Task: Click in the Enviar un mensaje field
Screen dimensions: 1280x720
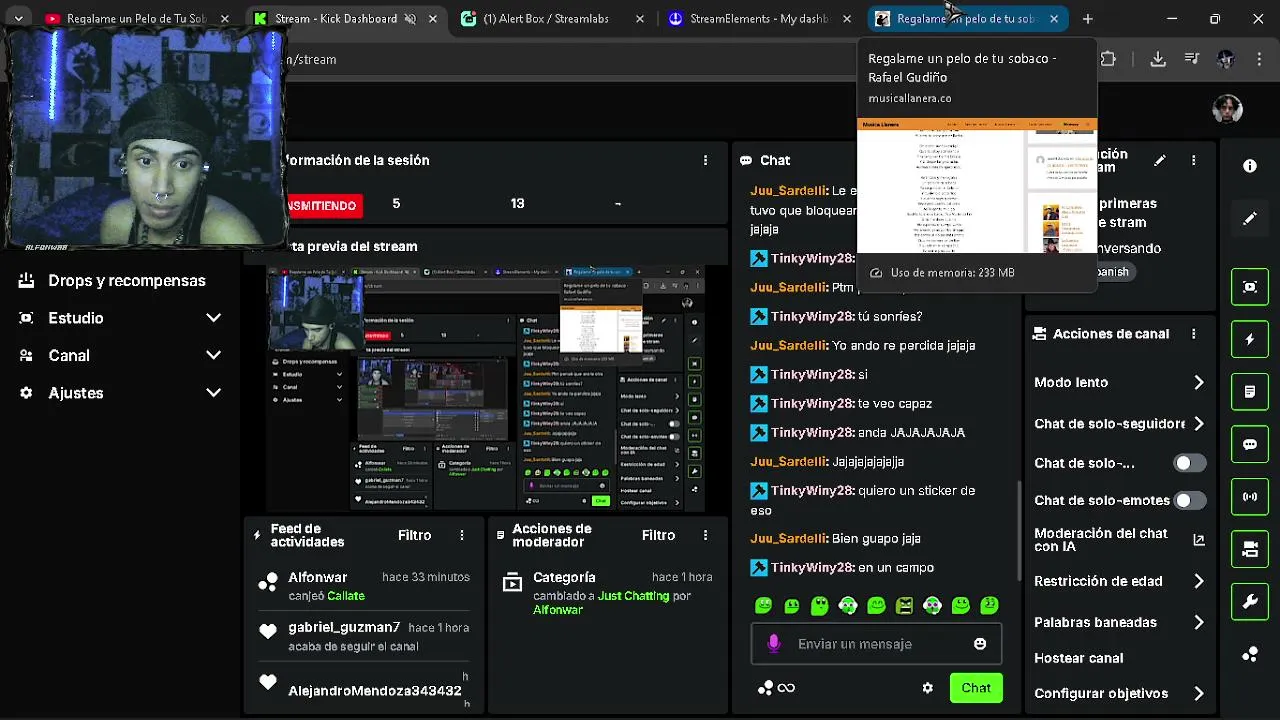Action: (875, 644)
